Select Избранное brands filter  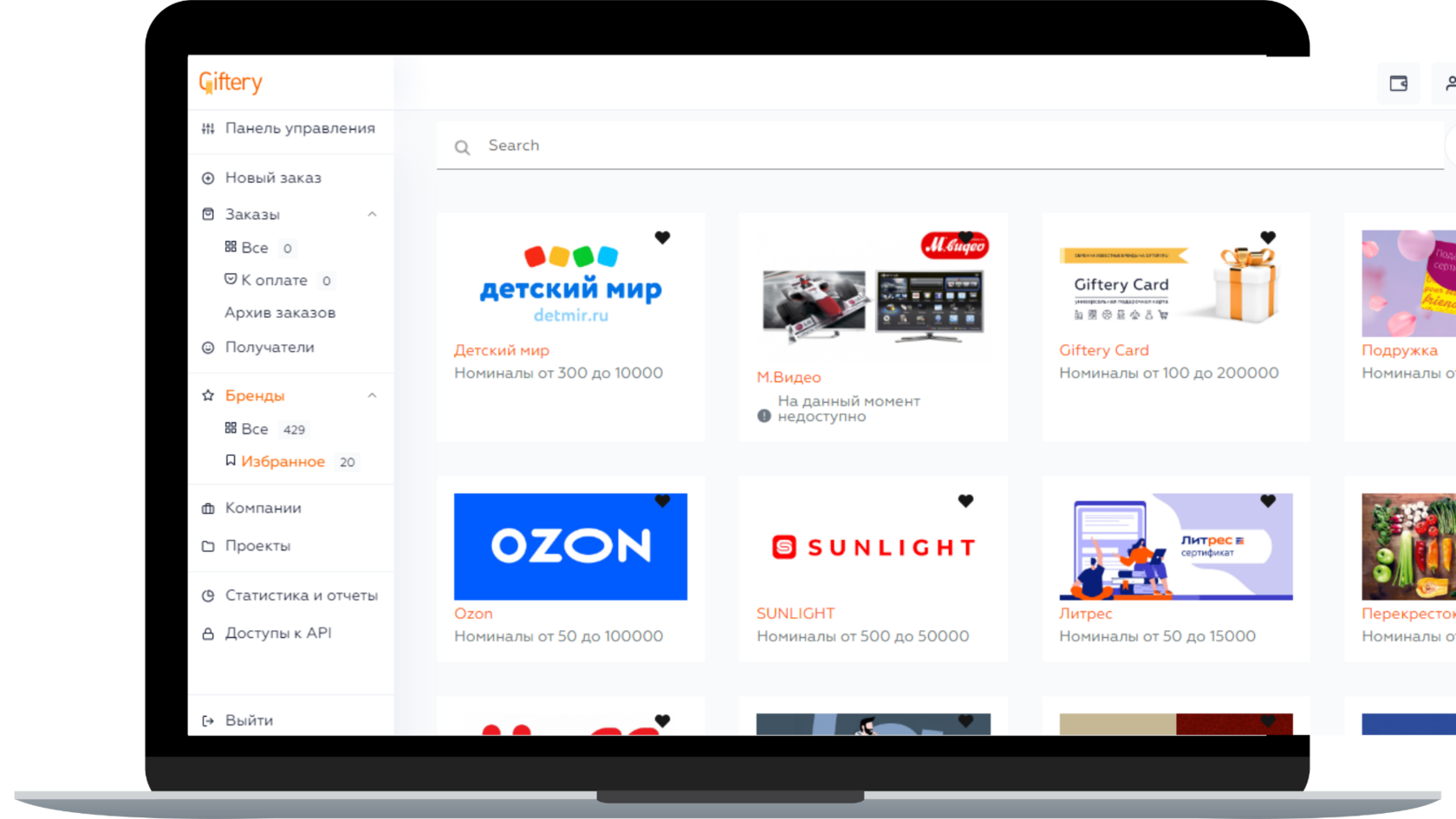(x=283, y=461)
